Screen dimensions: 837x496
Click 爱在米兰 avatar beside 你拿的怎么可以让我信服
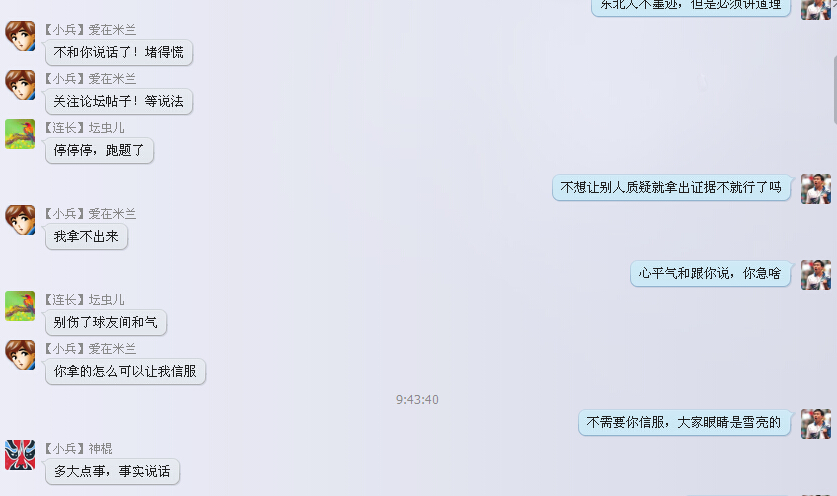click(x=20, y=355)
